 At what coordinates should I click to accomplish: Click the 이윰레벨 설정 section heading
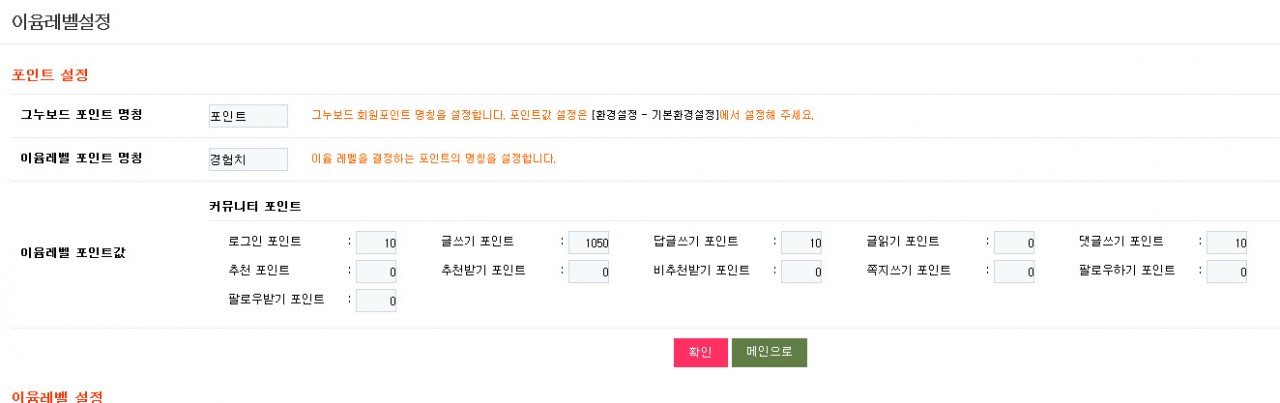tap(56, 396)
